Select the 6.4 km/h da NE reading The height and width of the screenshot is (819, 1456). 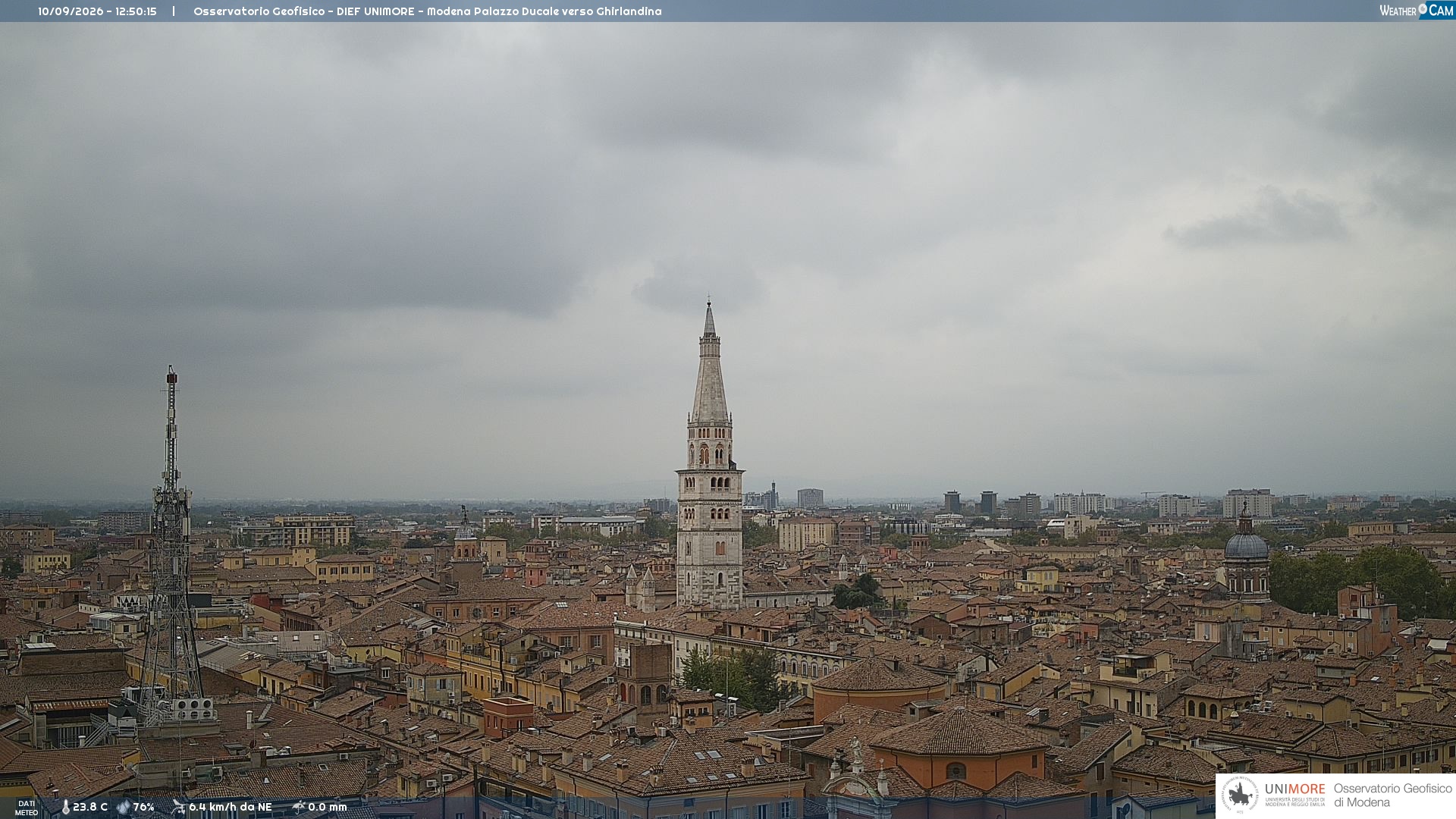231,807
